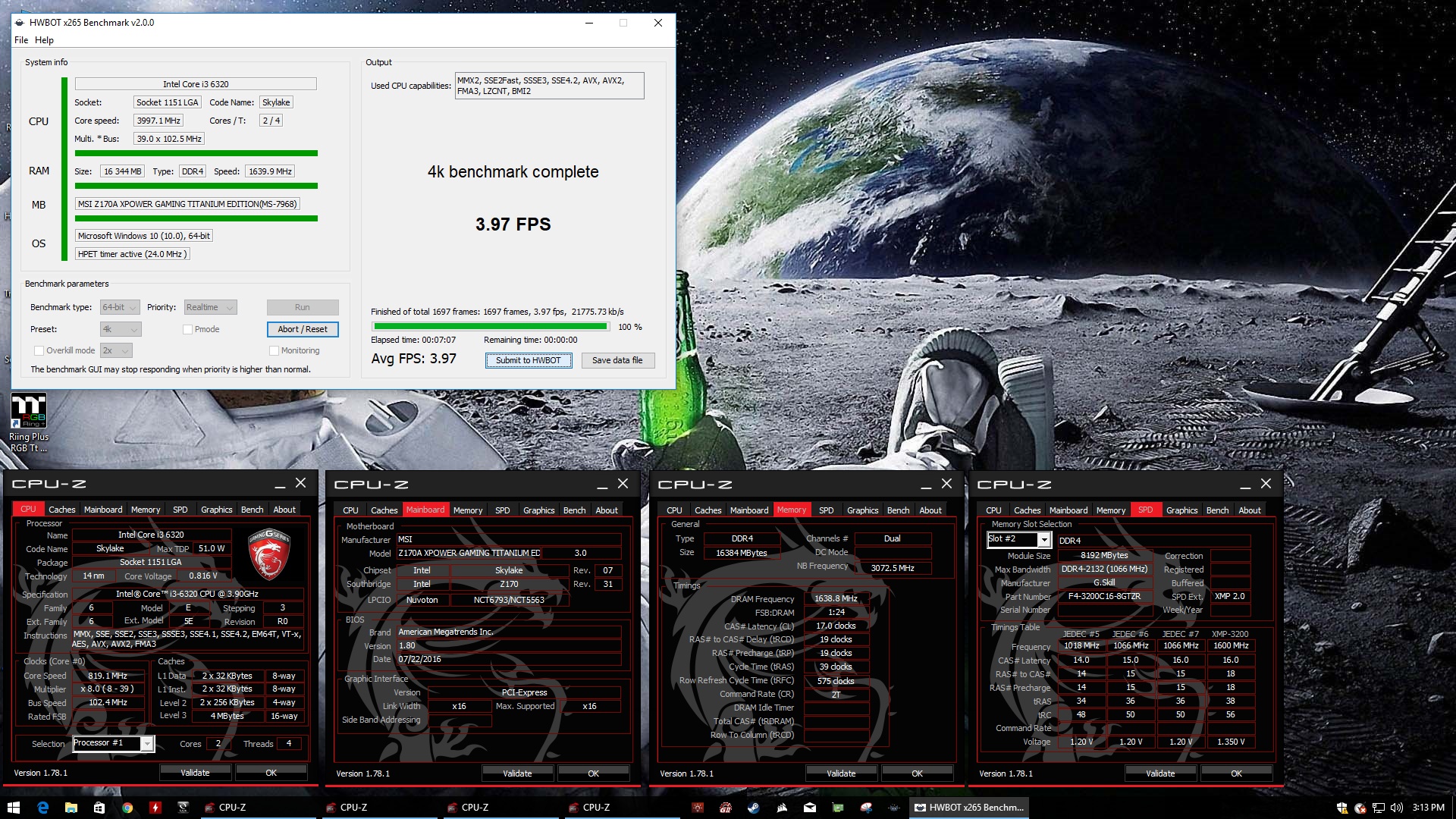Click the Intel Core i3 6320 name field in HWBOT
Viewport: 1456px width, 819px height.
pos(196,84)
